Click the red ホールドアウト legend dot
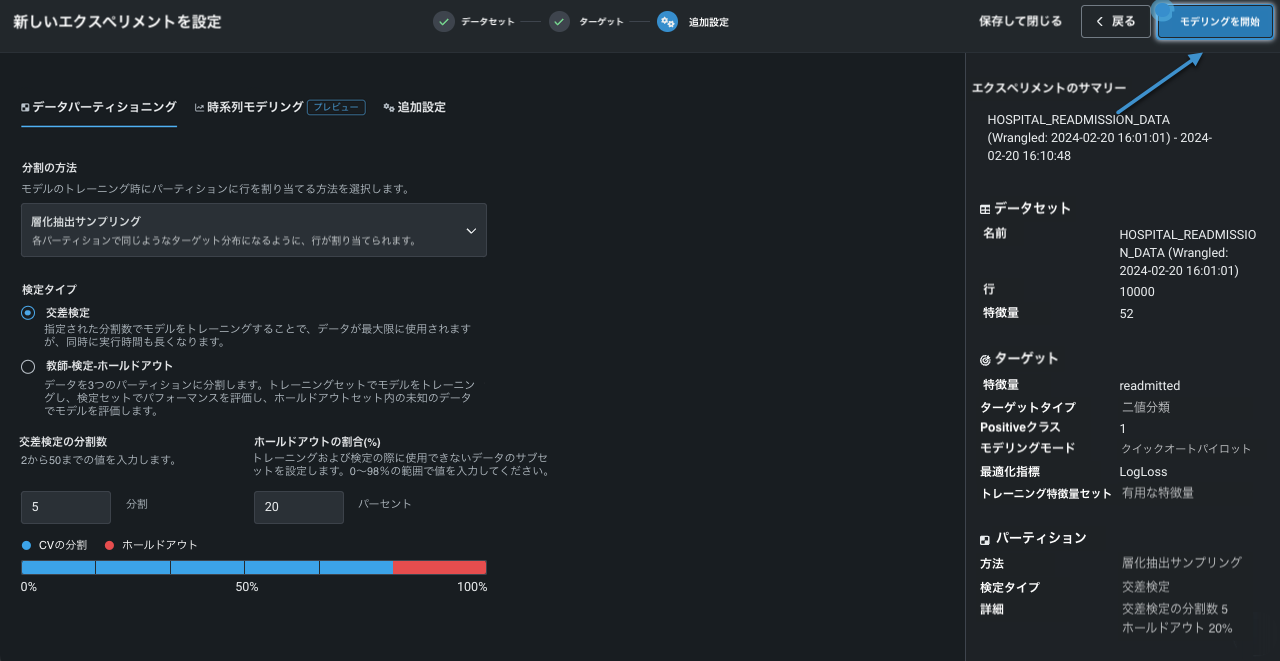 (x=109, y=545)
